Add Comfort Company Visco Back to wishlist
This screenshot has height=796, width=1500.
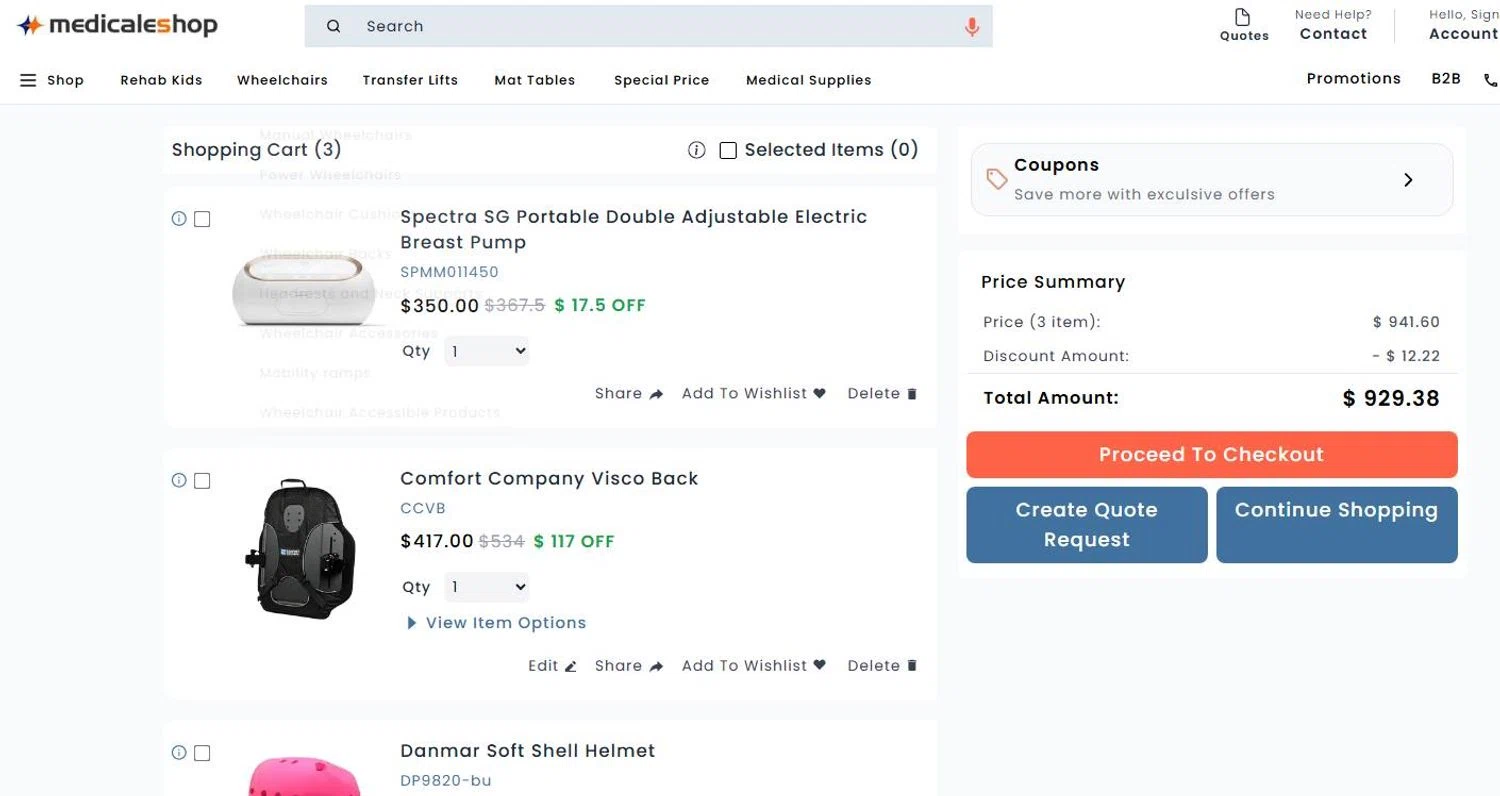pos(754,666)
